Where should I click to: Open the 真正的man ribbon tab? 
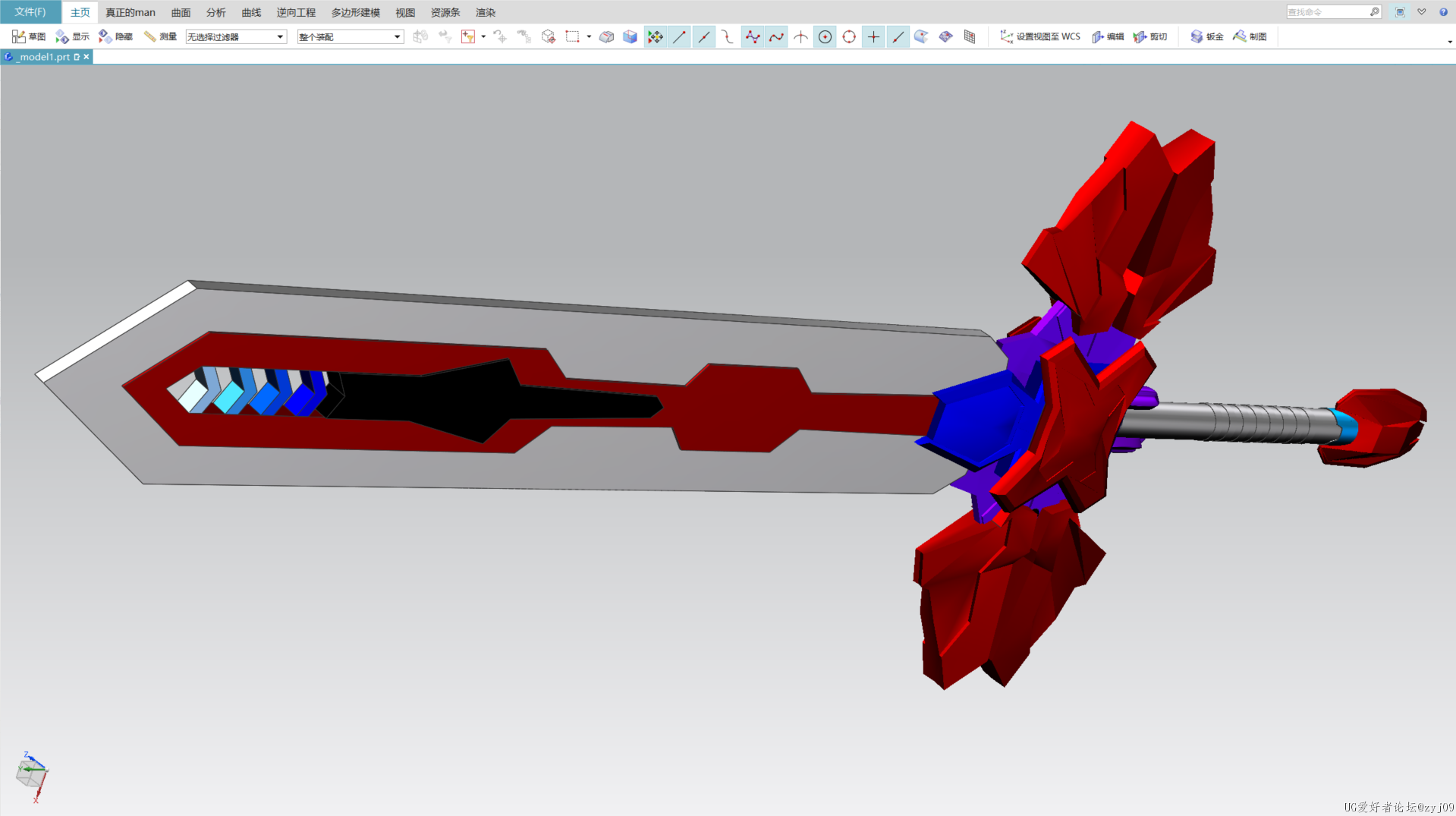pyautogui.click(x=131, y=12)
